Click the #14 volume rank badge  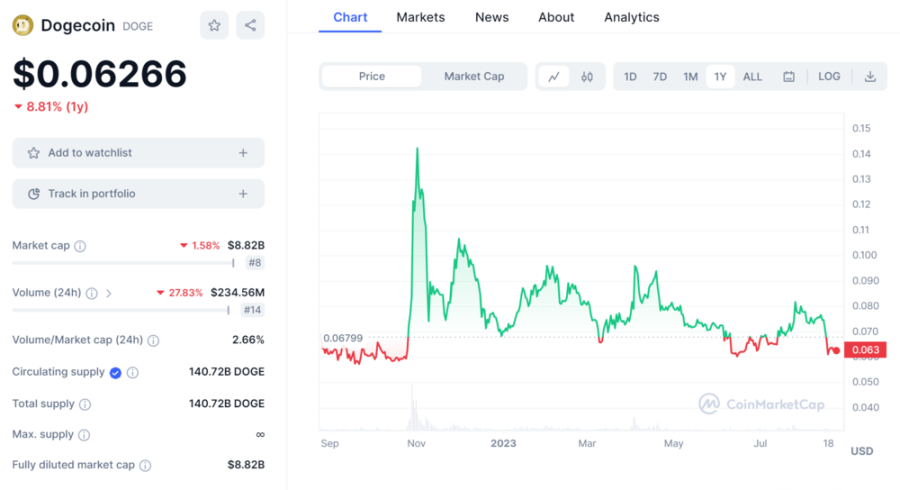pyautogui.click(x=253, y=310)
